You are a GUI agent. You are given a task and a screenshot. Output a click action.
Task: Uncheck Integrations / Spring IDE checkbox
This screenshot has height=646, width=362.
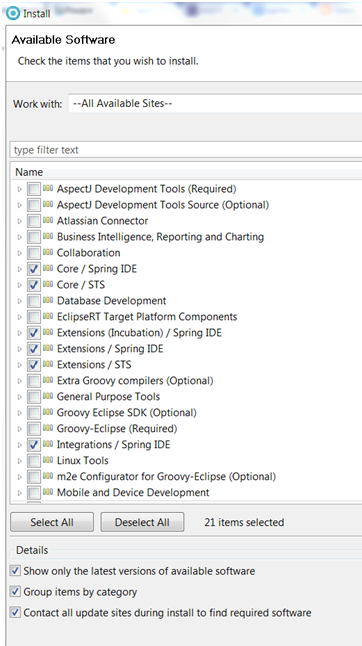point(34,445)
